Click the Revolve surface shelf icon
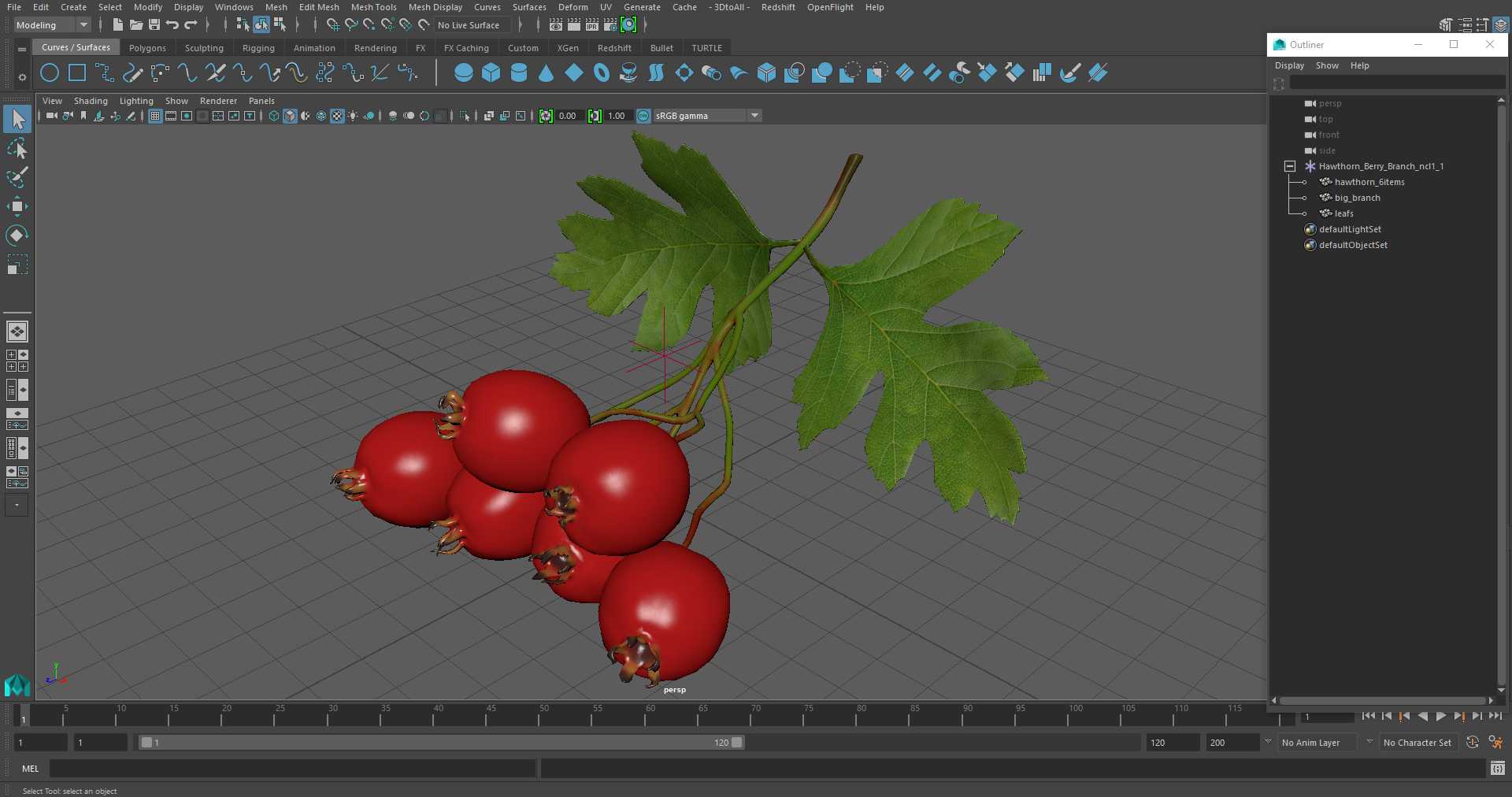This screenshot has width=1512, height=797. [x=628, y=73]
